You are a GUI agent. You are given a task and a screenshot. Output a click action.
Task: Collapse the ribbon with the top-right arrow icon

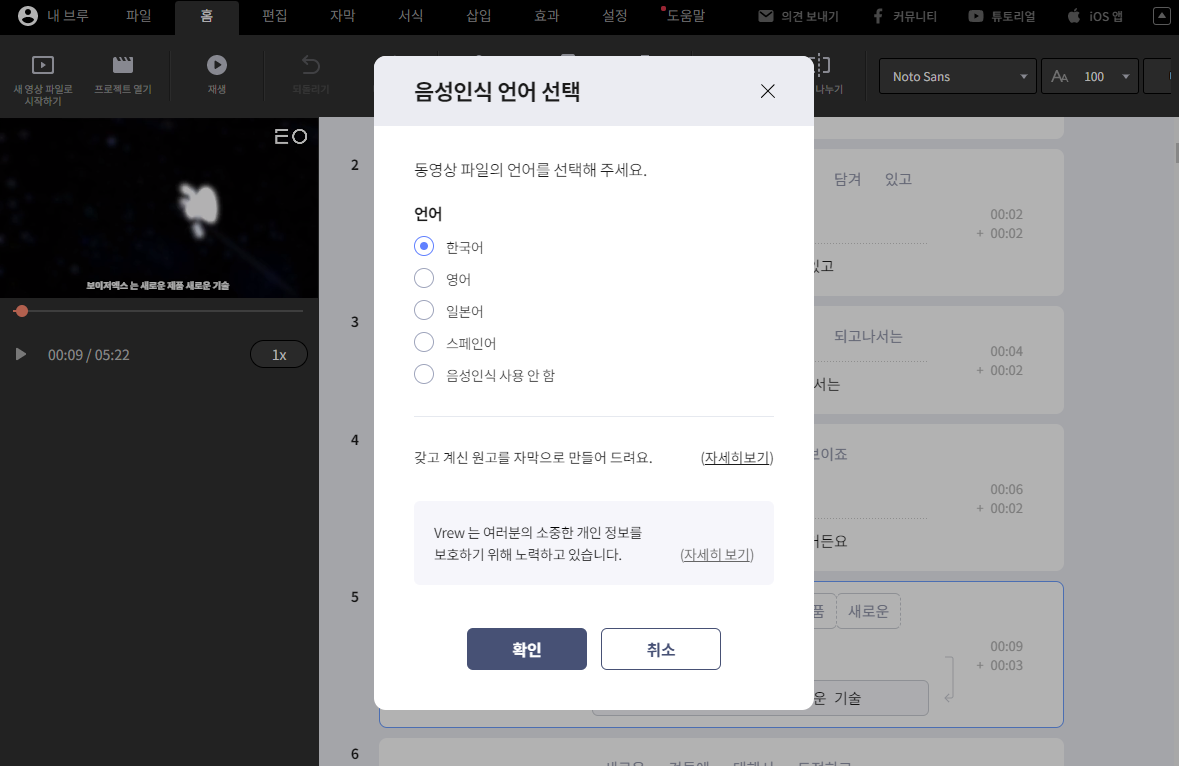[1161, 16]
